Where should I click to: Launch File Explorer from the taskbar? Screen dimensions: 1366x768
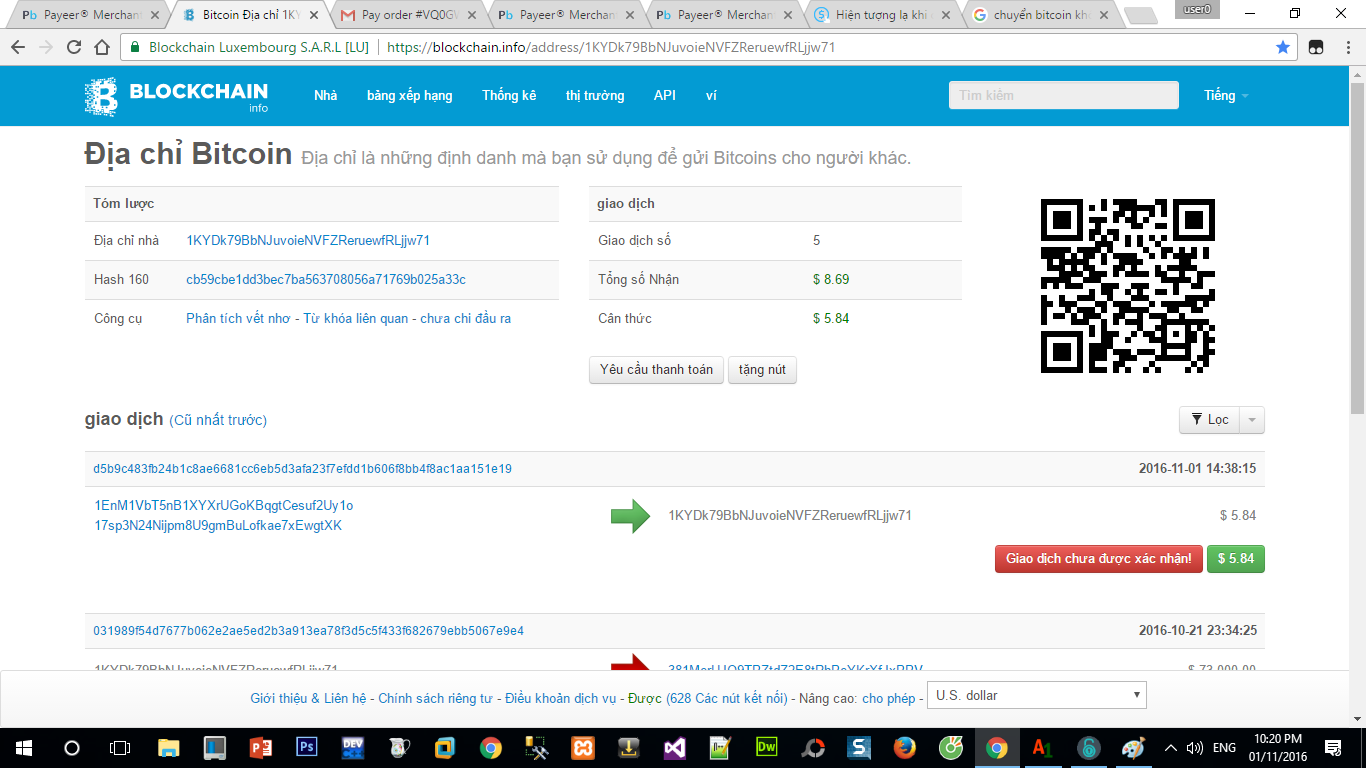coord(169,748)
